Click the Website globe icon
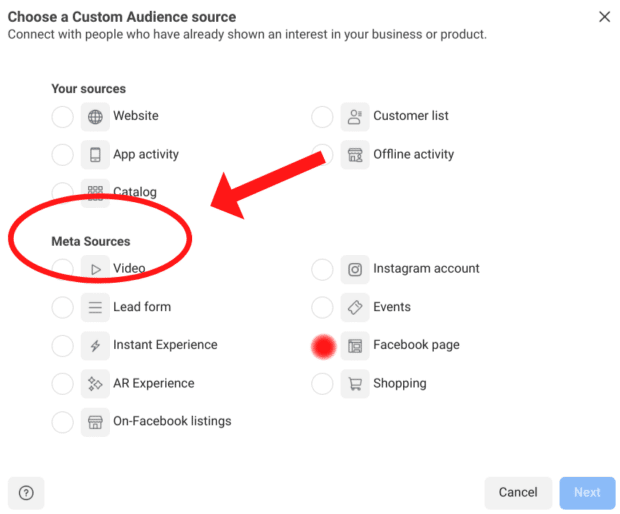 pos(95,116)
